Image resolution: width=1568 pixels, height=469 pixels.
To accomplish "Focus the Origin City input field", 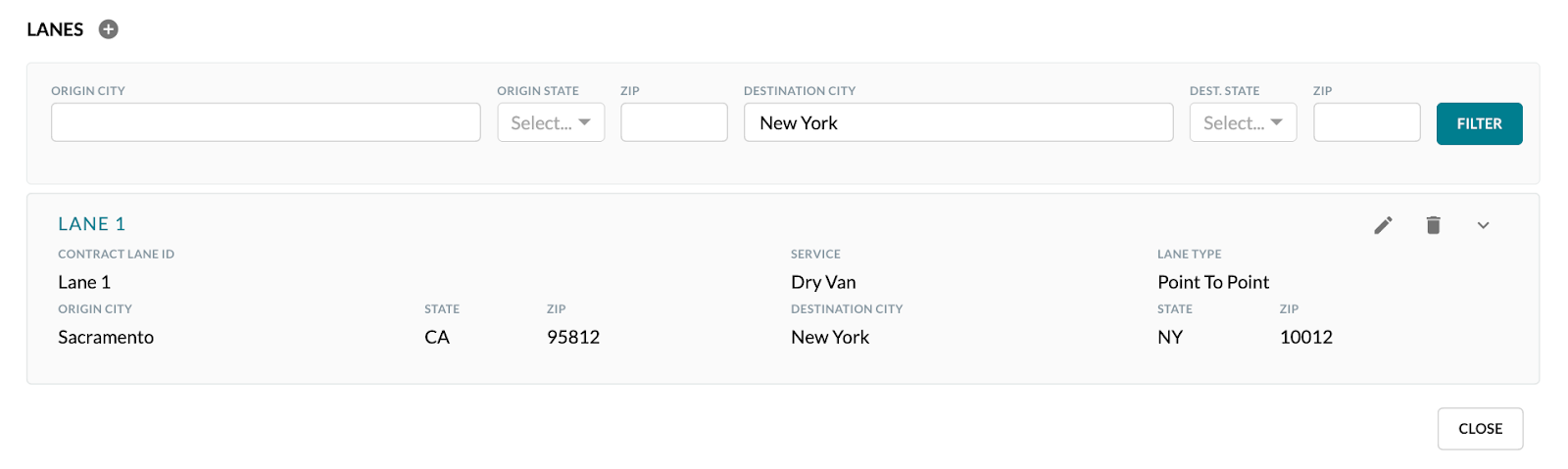I will (266, 122).
